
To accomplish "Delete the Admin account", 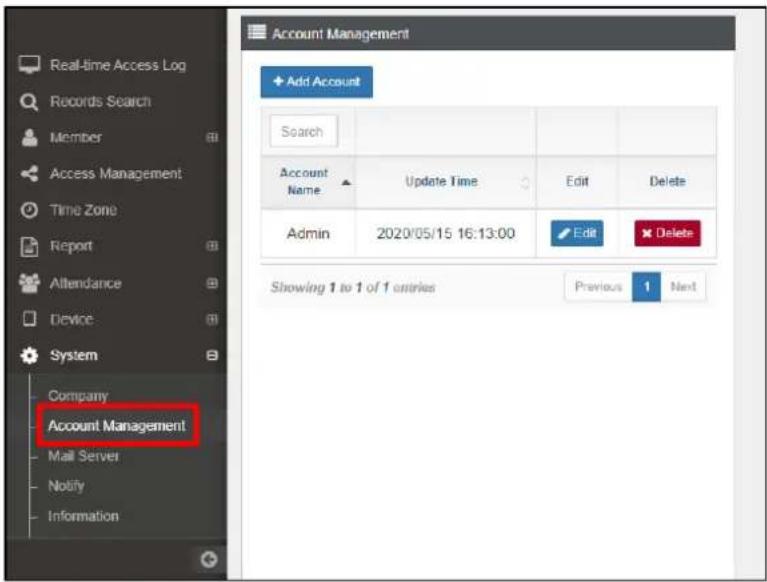I will (667, 233).
